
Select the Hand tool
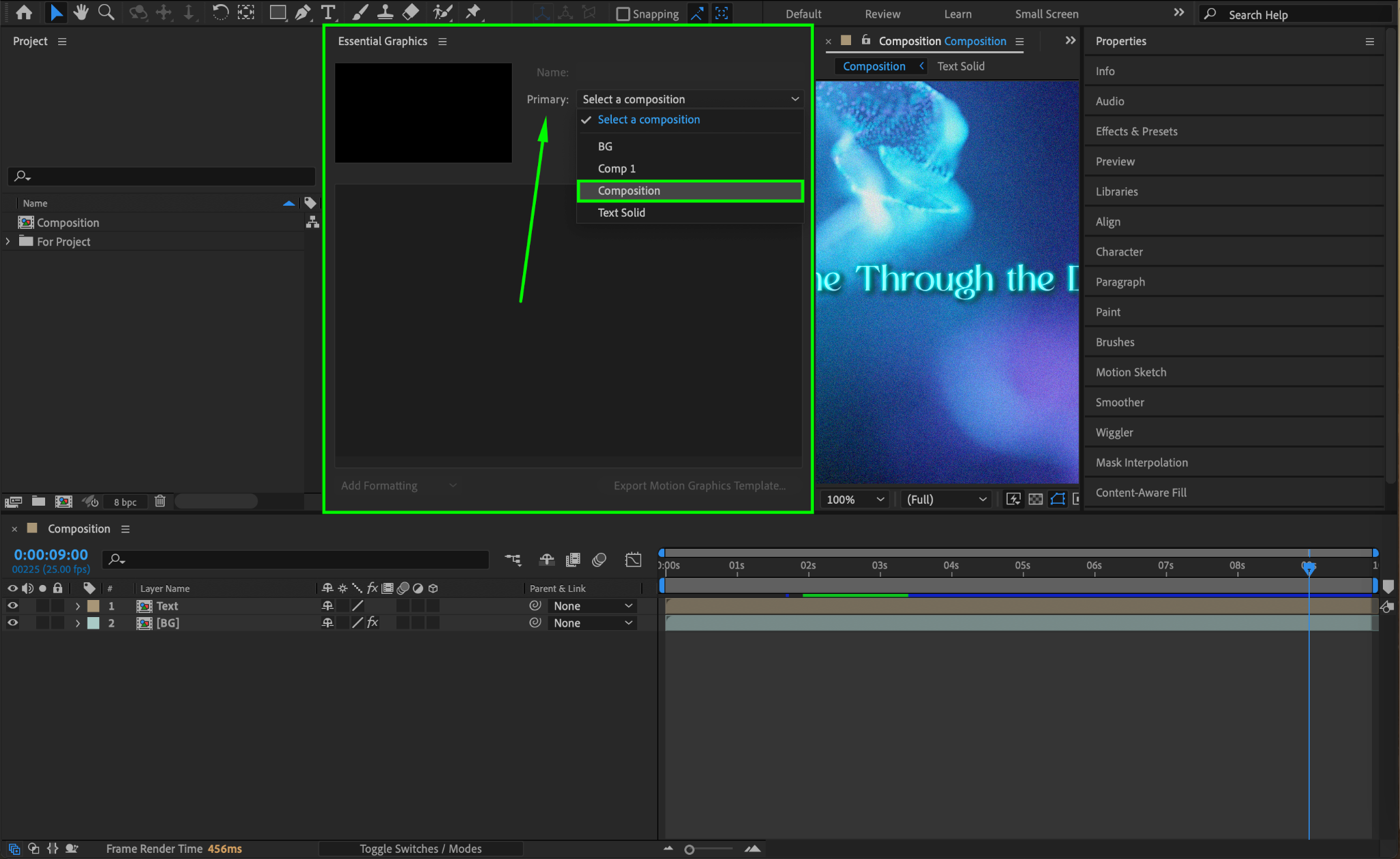click(x=81, y=12)
